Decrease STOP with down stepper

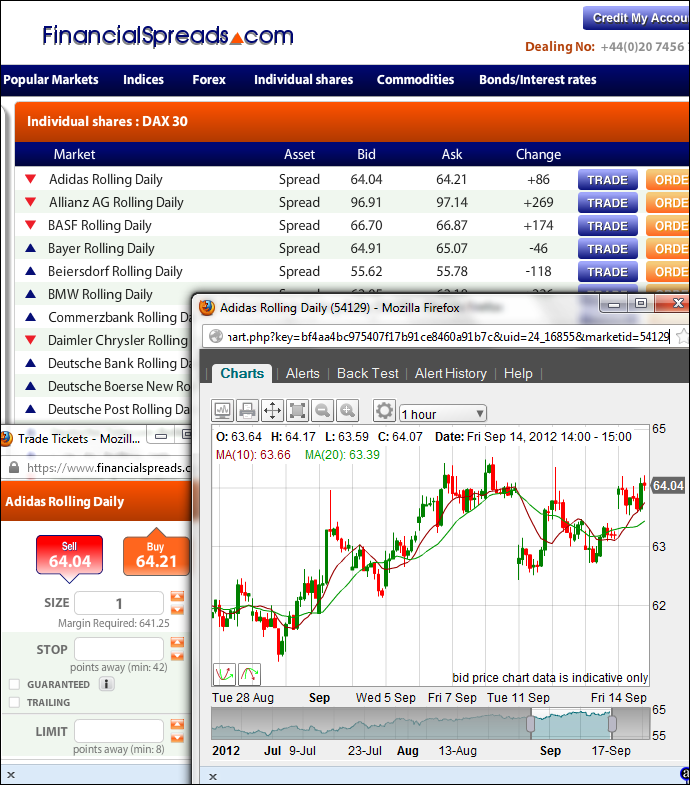point(177,656)
